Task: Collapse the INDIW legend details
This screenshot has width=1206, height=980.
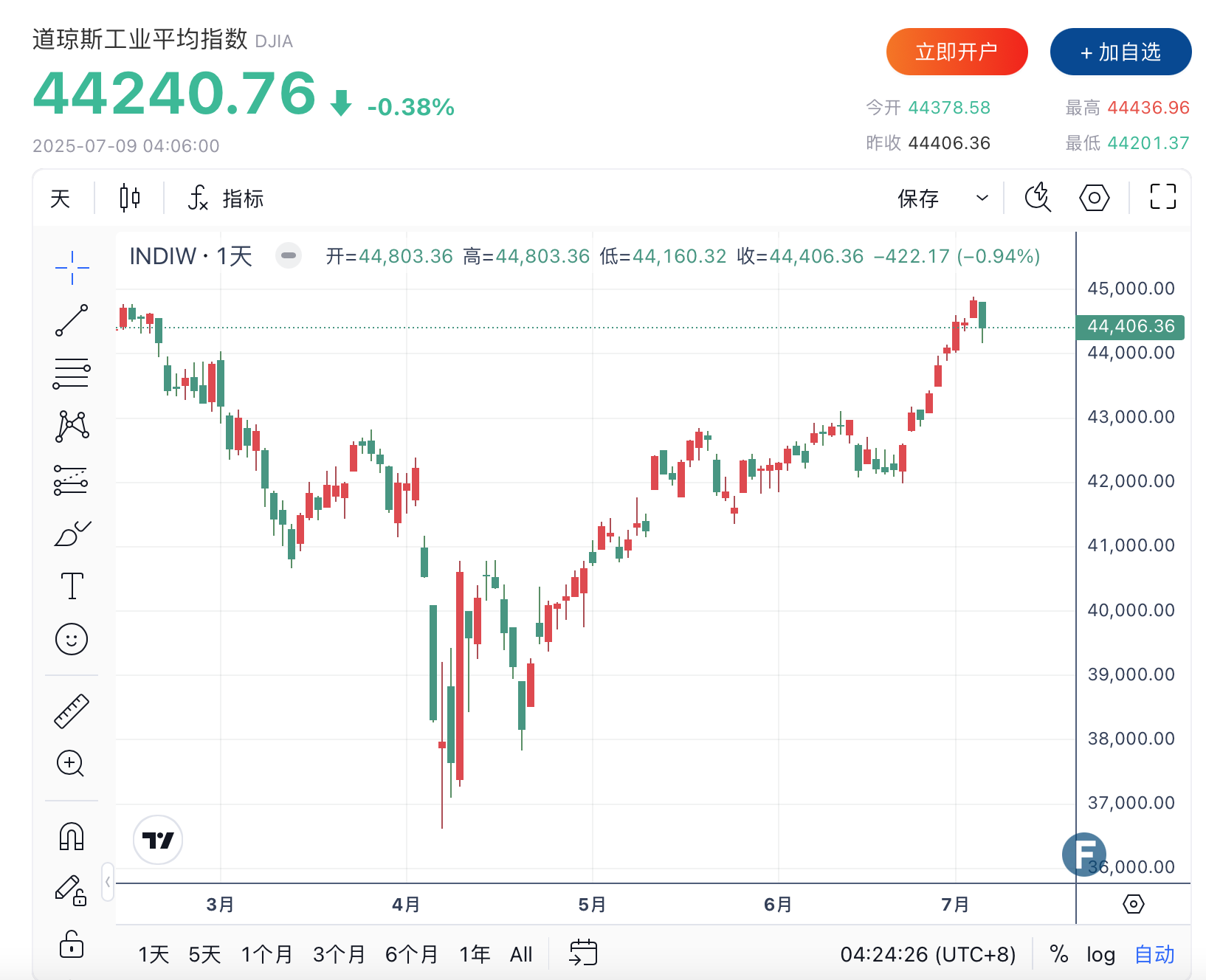Action: coord(289,256)
